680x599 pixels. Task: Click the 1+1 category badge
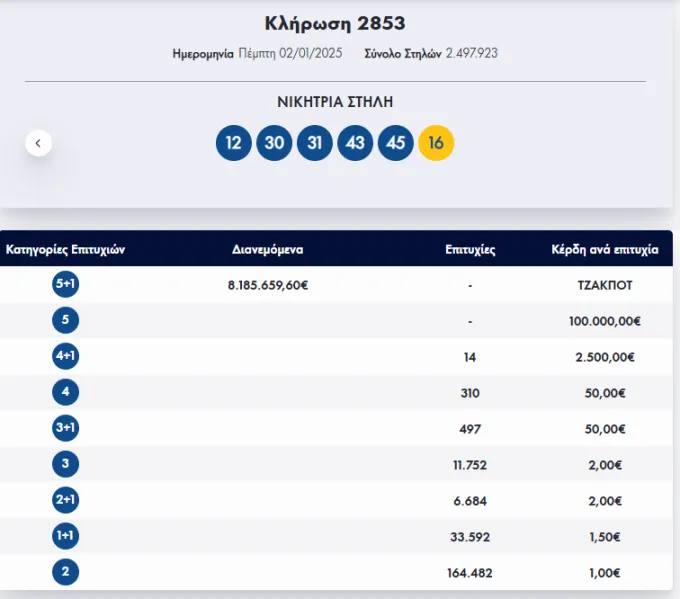pyautogui.click(x=65, y=536)
